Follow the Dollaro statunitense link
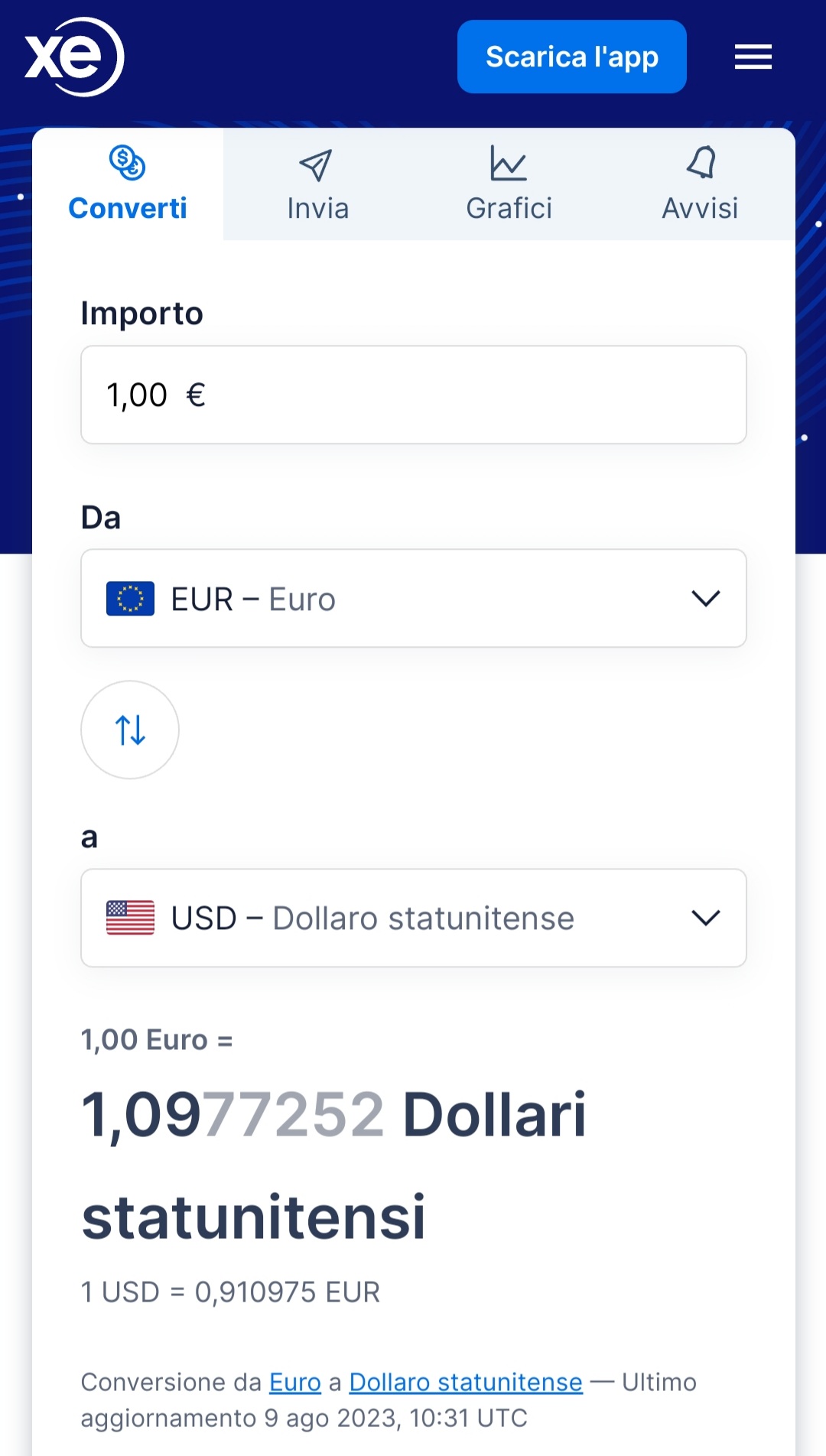Viewport: 826px width, 1456px height. pos(466,1382)
